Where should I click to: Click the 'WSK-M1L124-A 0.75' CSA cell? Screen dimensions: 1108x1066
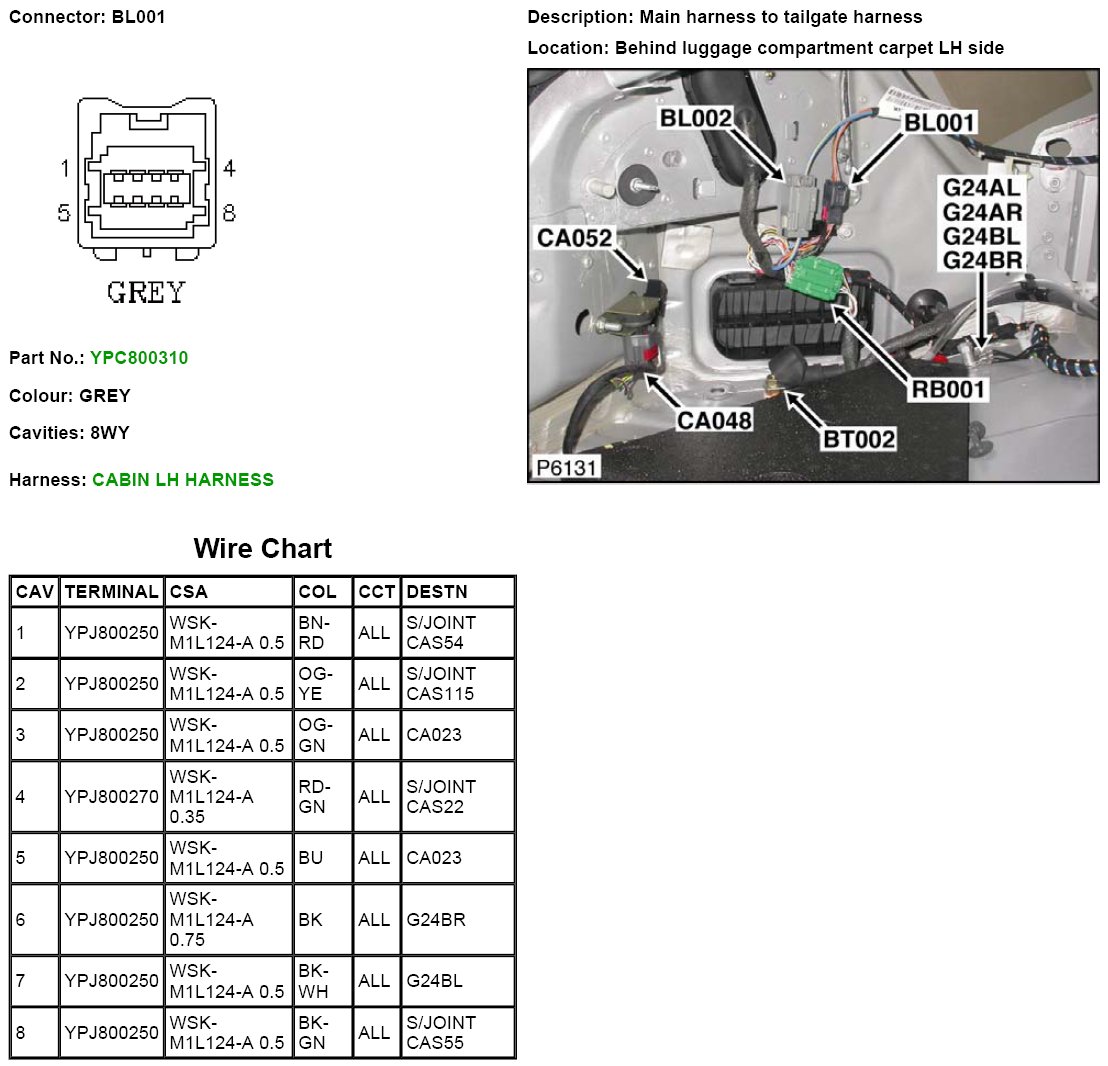click(229, 920)
